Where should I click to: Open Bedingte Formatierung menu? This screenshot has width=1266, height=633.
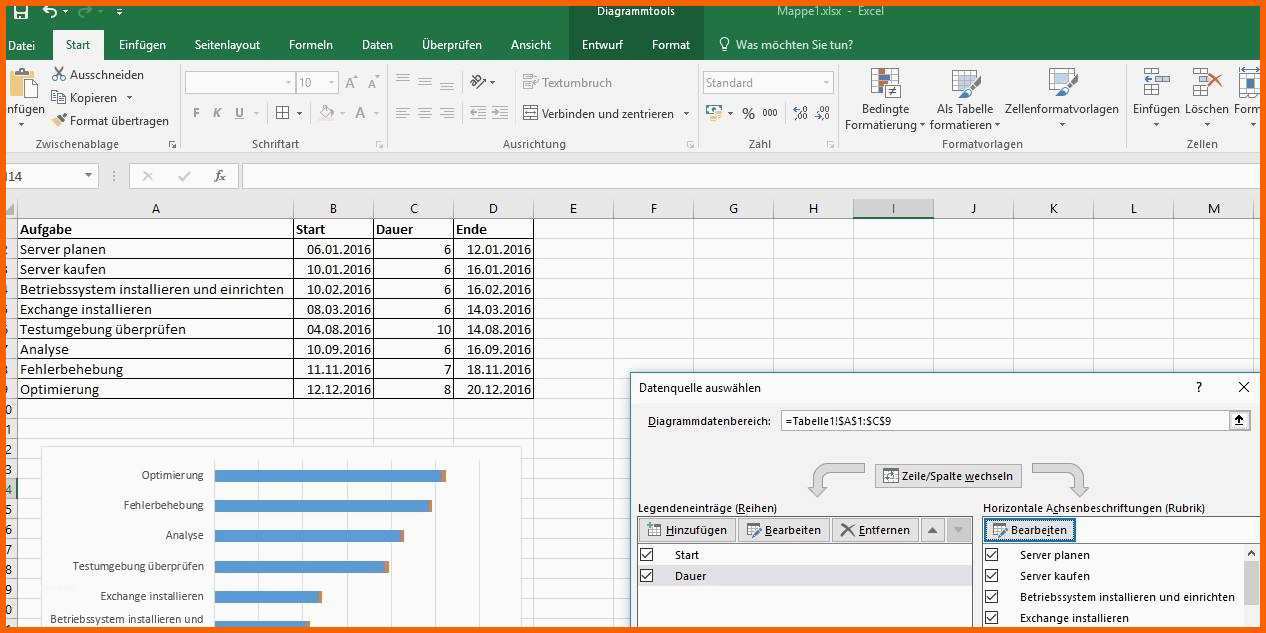coord(885,100)
